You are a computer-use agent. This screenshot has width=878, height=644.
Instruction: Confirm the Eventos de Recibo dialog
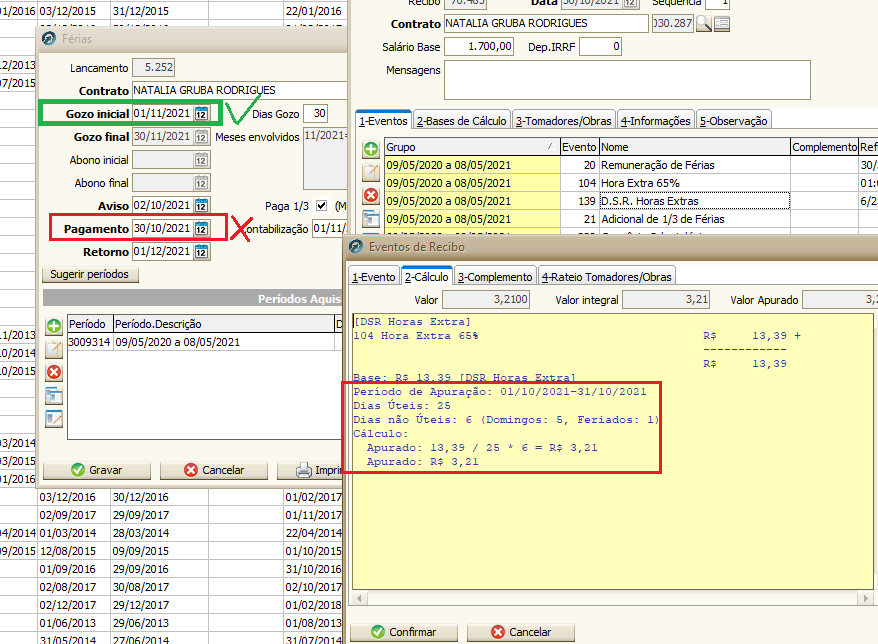(404, 632)
